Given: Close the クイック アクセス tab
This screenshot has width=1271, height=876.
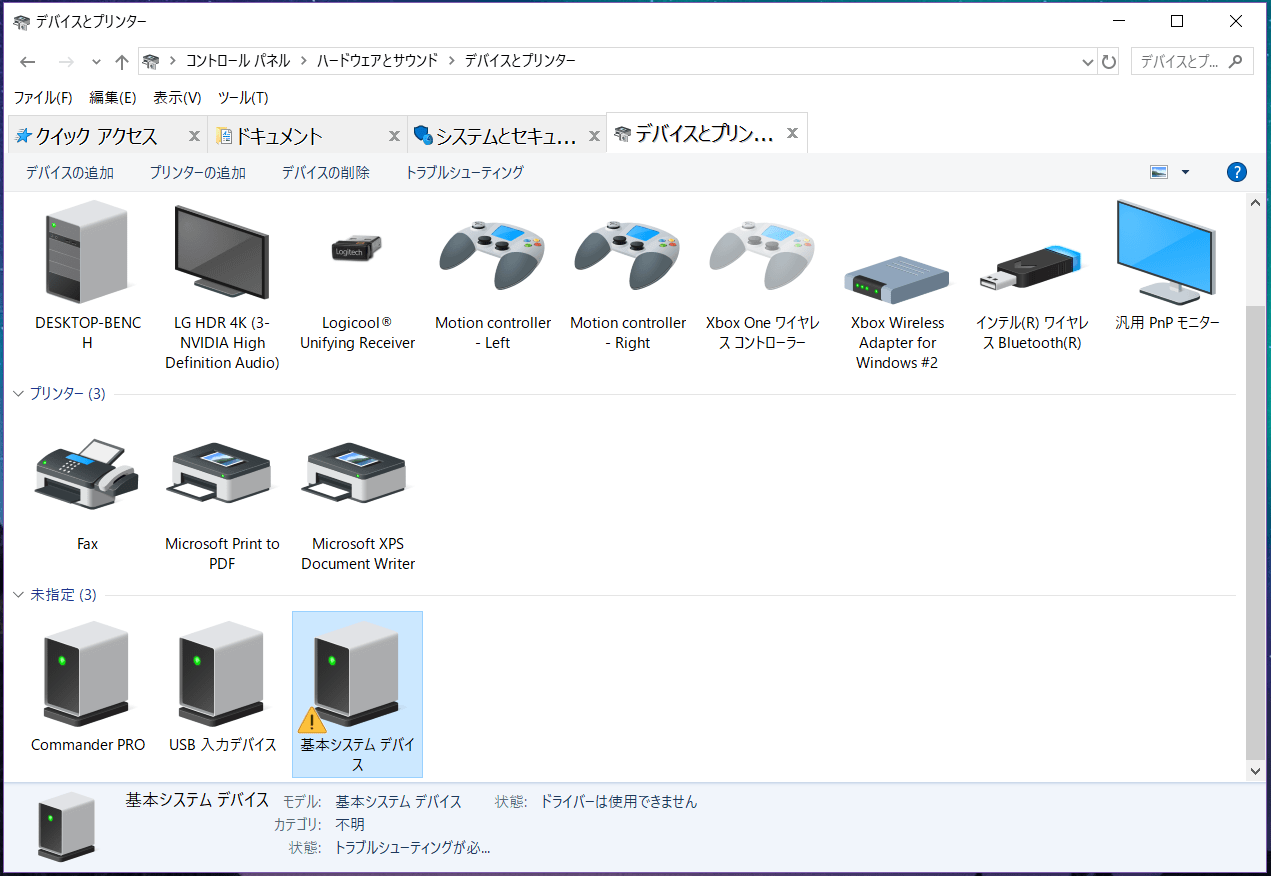Looking at the screenshot, I should click(194, 135).
